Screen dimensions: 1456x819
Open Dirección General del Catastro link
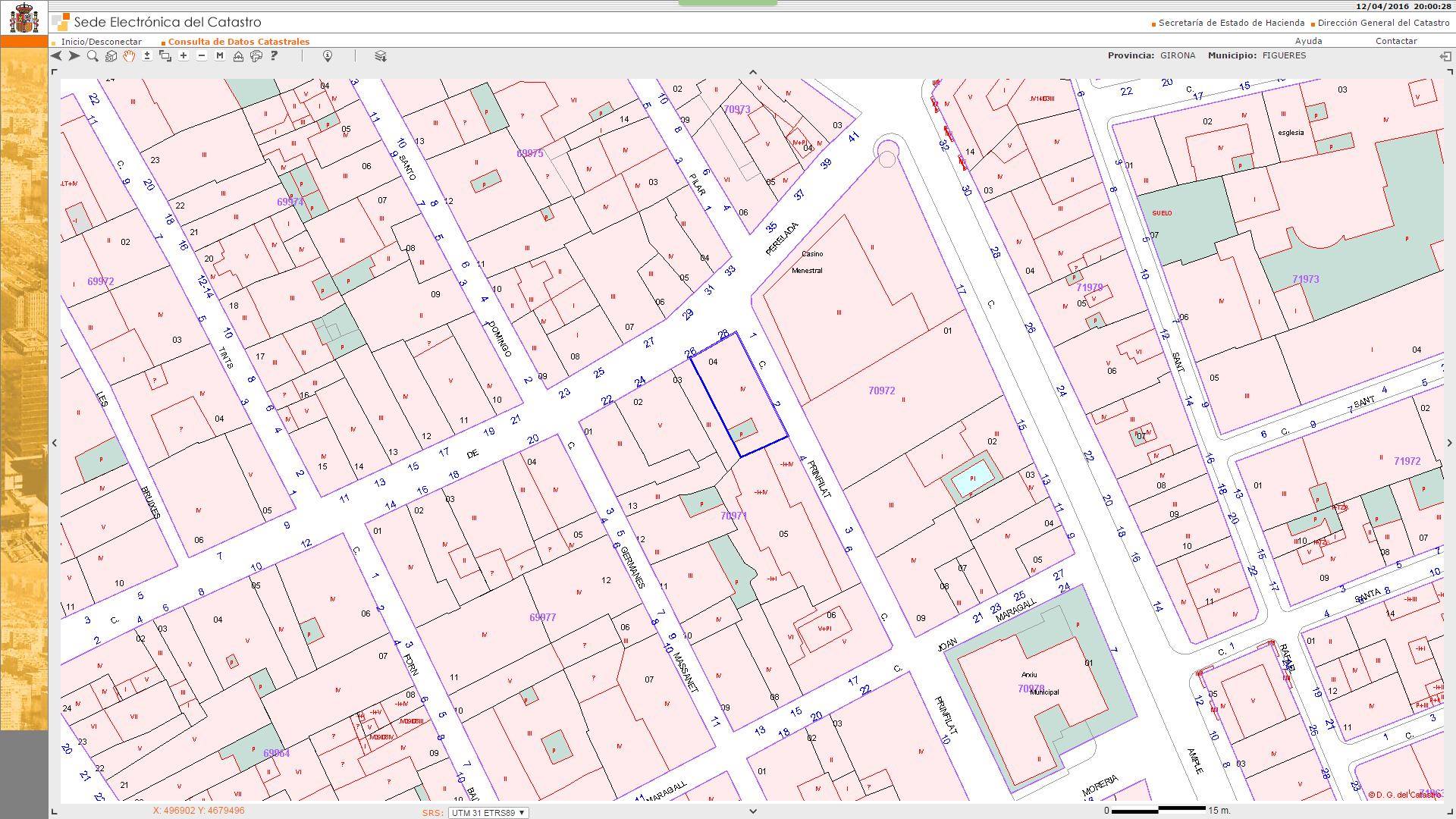[1383, 23]
